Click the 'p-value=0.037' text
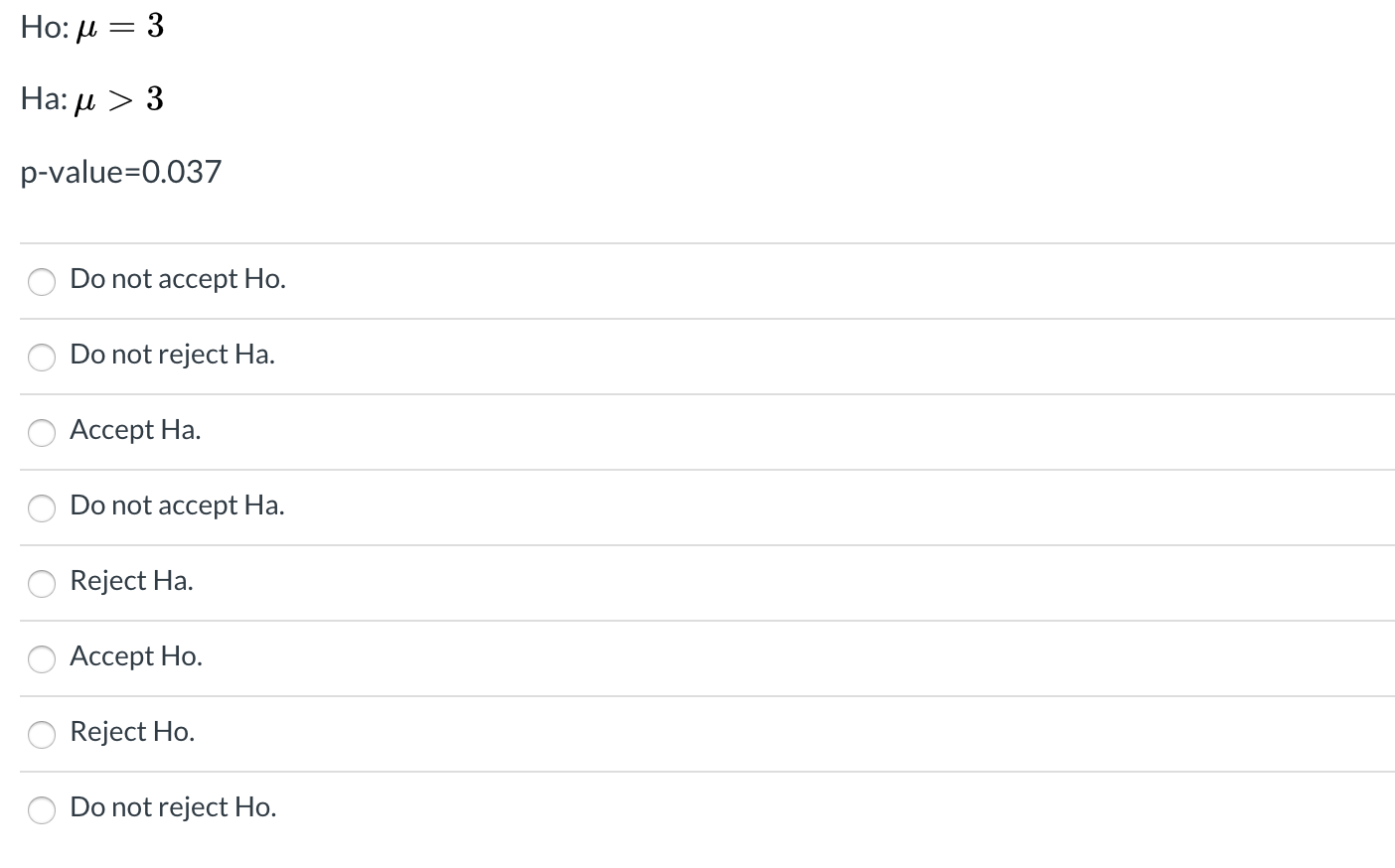Viewport: 1395px width, 868px height. pyautogui.click(x=121, y=172)
